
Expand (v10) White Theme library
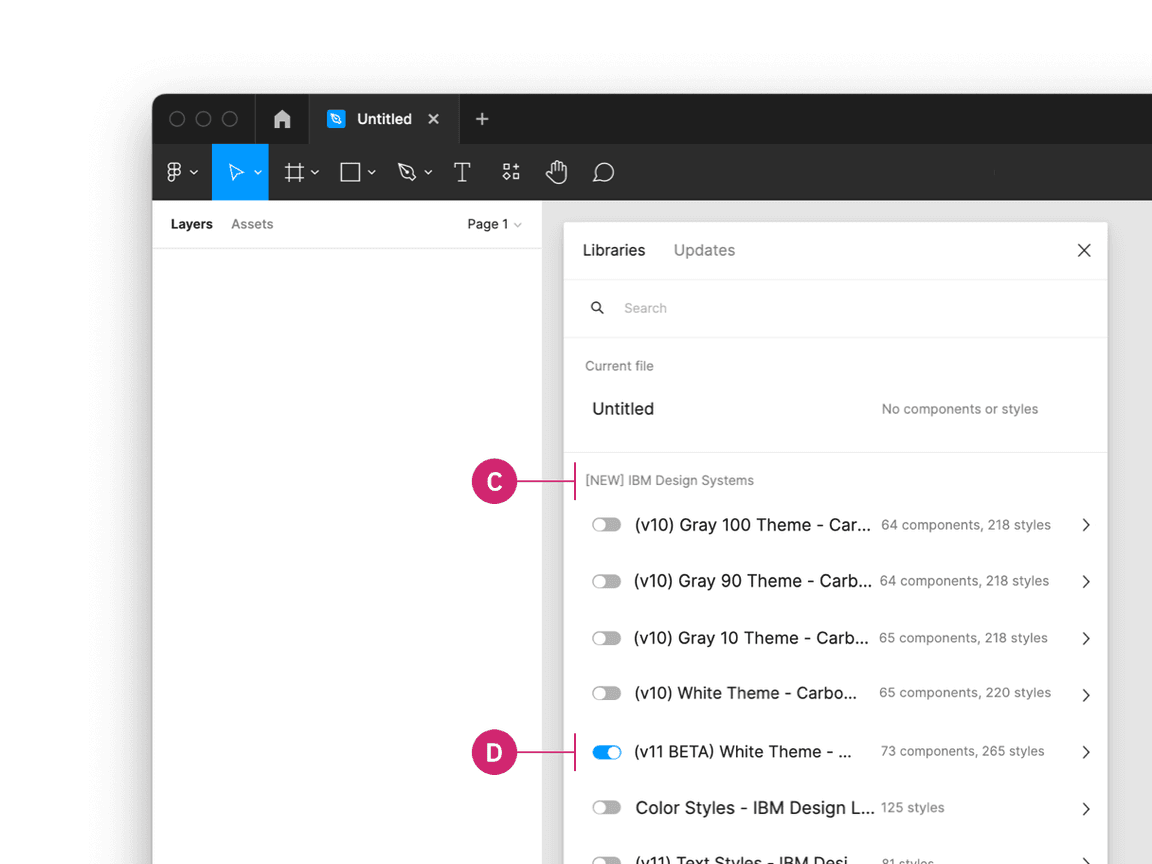1086,695
